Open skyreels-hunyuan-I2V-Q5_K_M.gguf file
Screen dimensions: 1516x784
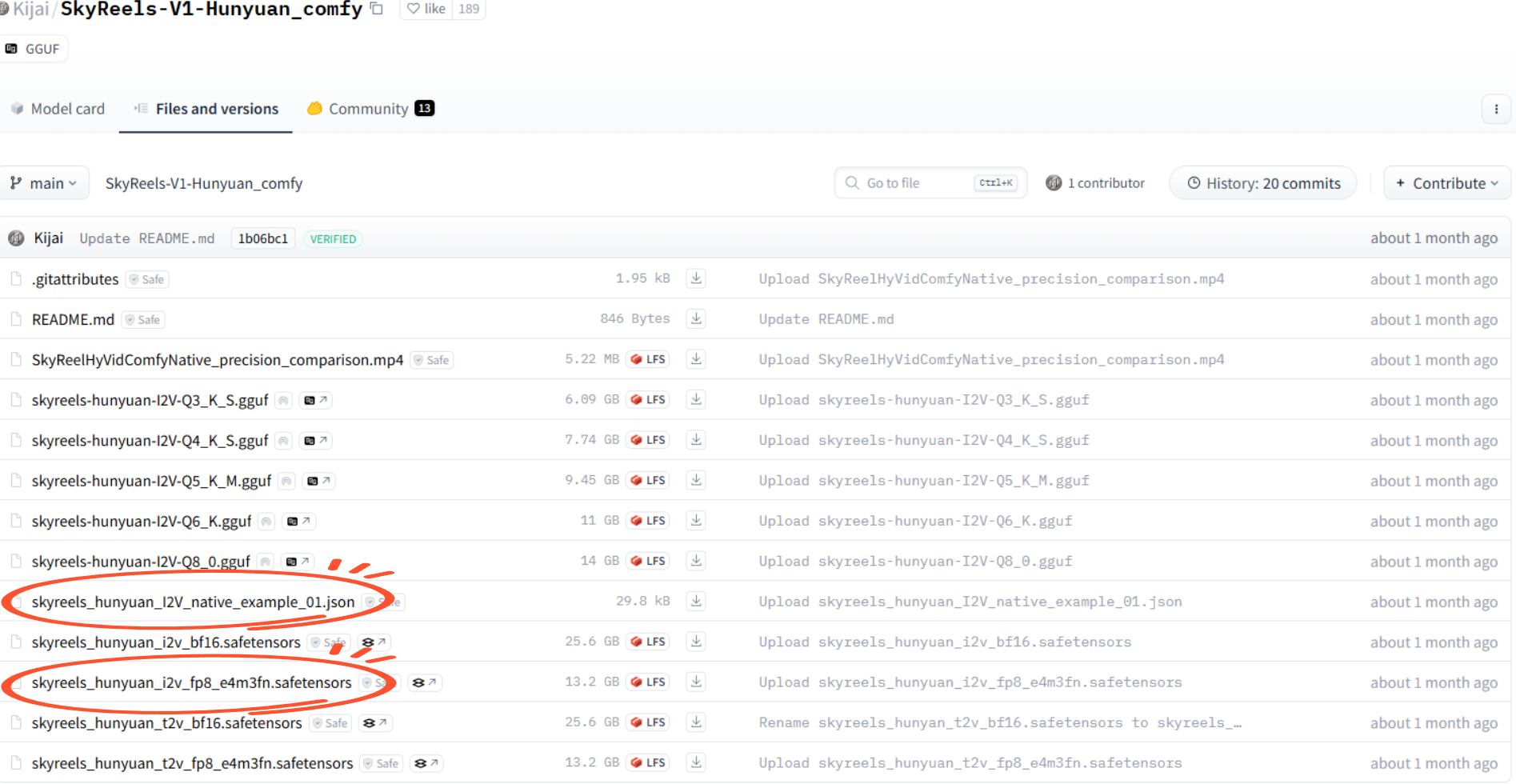tap(152, 481)
